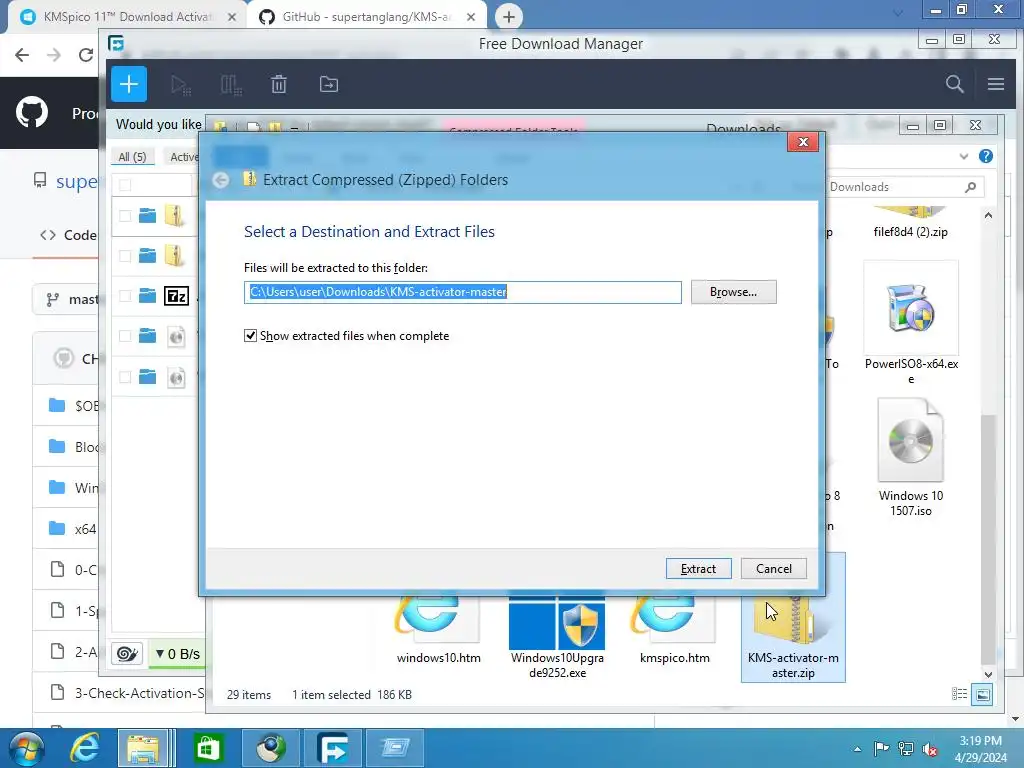Go back in the browser
The height and width of the screenshot is (768, 1024).
pos(22,55)
